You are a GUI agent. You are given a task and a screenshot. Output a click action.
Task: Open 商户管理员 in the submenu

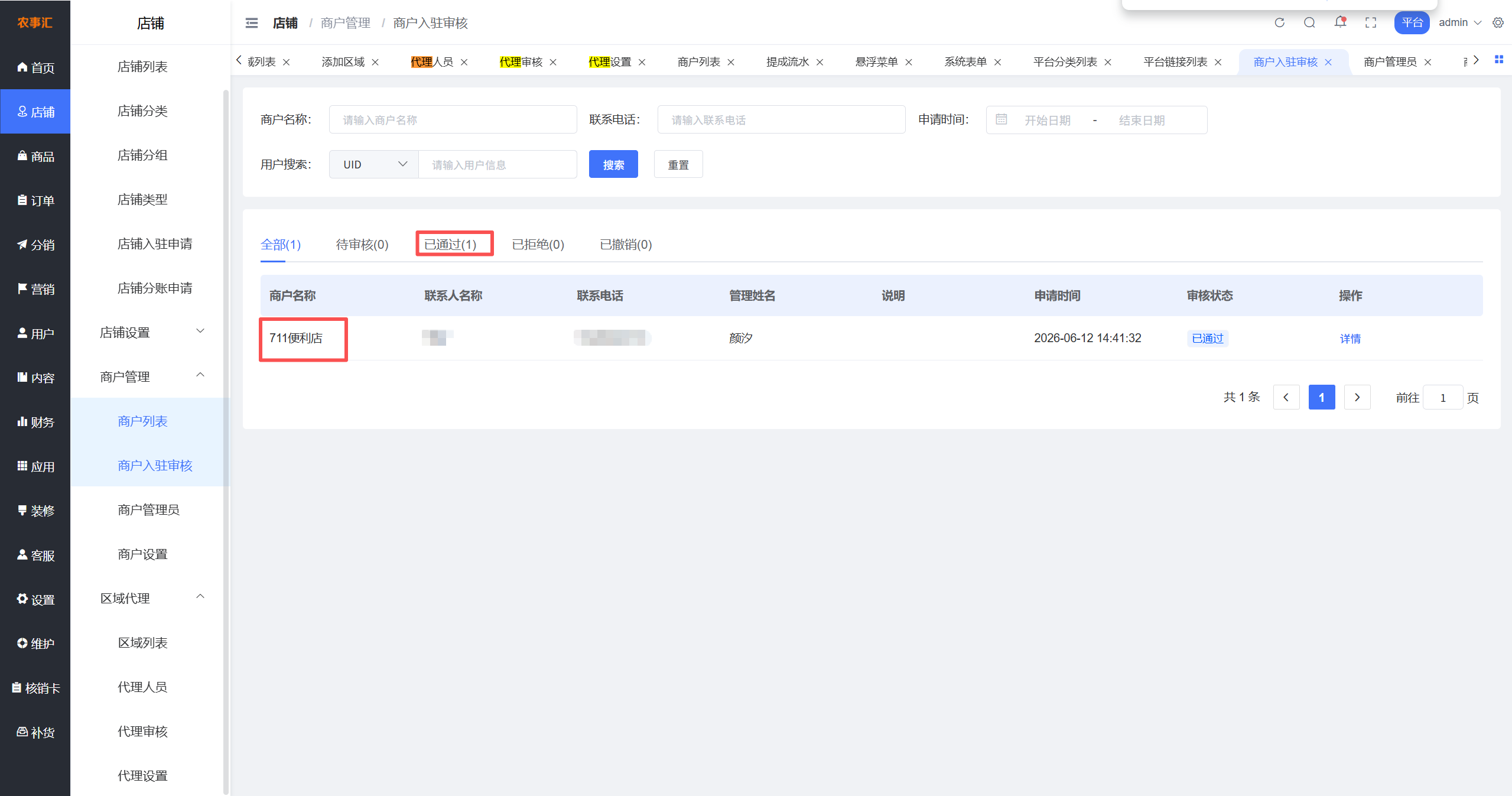coord(148,509)
